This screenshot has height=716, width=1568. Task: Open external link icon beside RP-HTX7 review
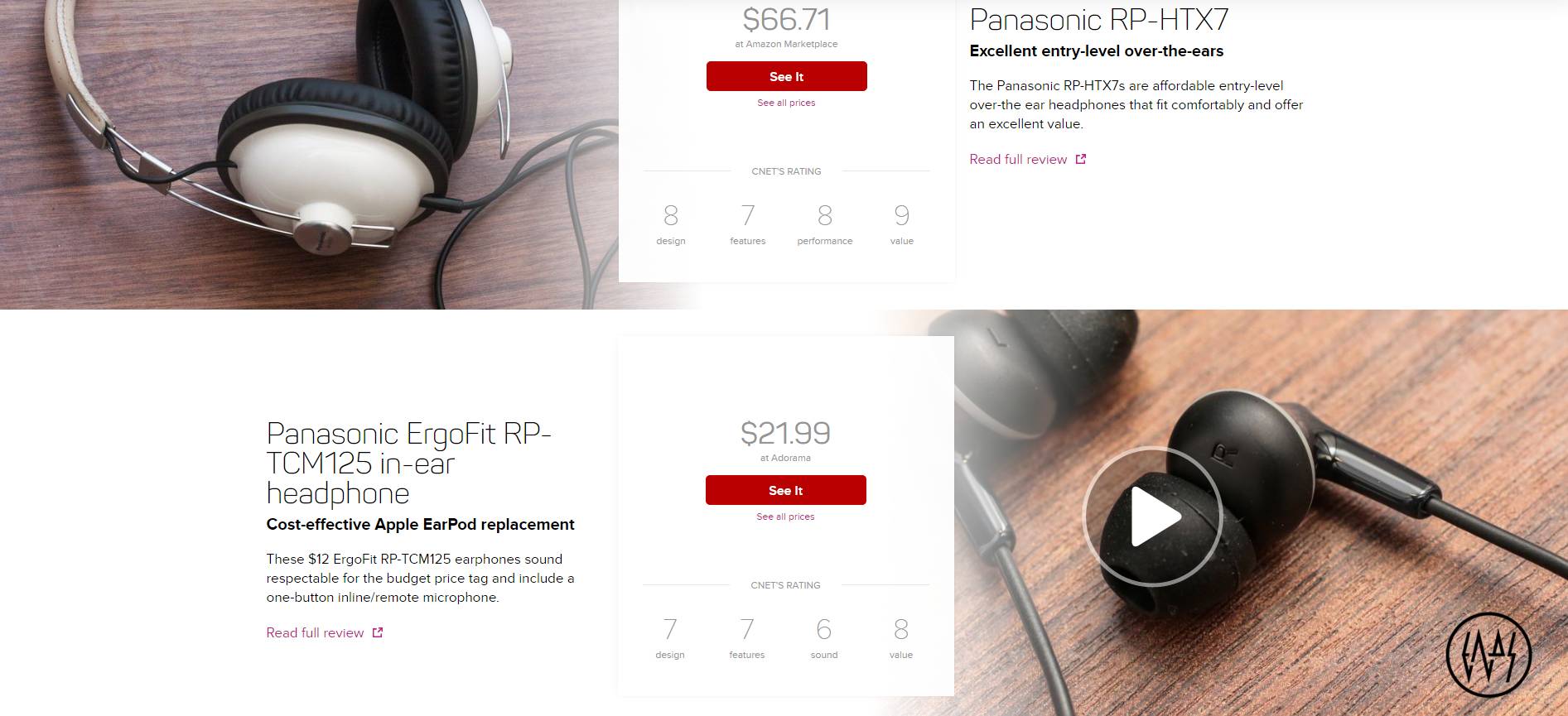(1080, 159)
